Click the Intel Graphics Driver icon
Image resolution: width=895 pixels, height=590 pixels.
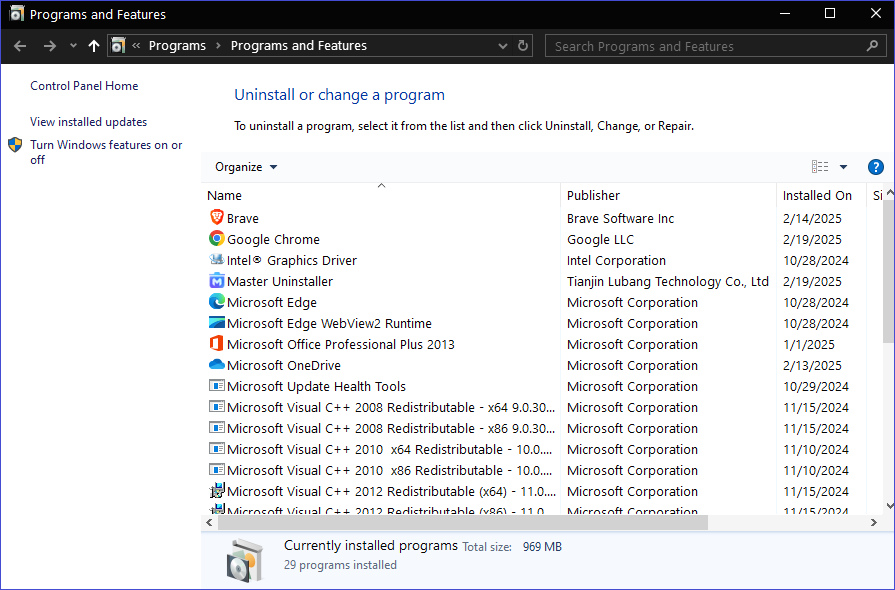[216, 260]
